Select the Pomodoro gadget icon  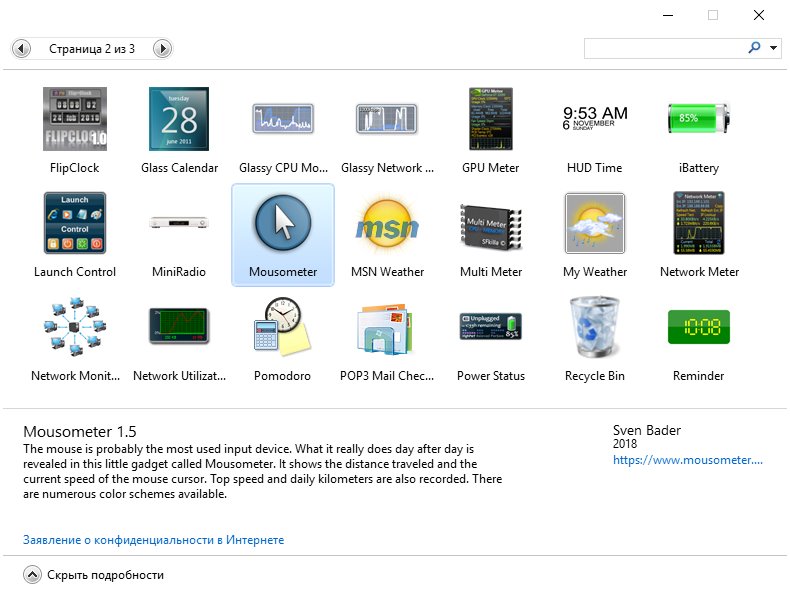(282, 325)
